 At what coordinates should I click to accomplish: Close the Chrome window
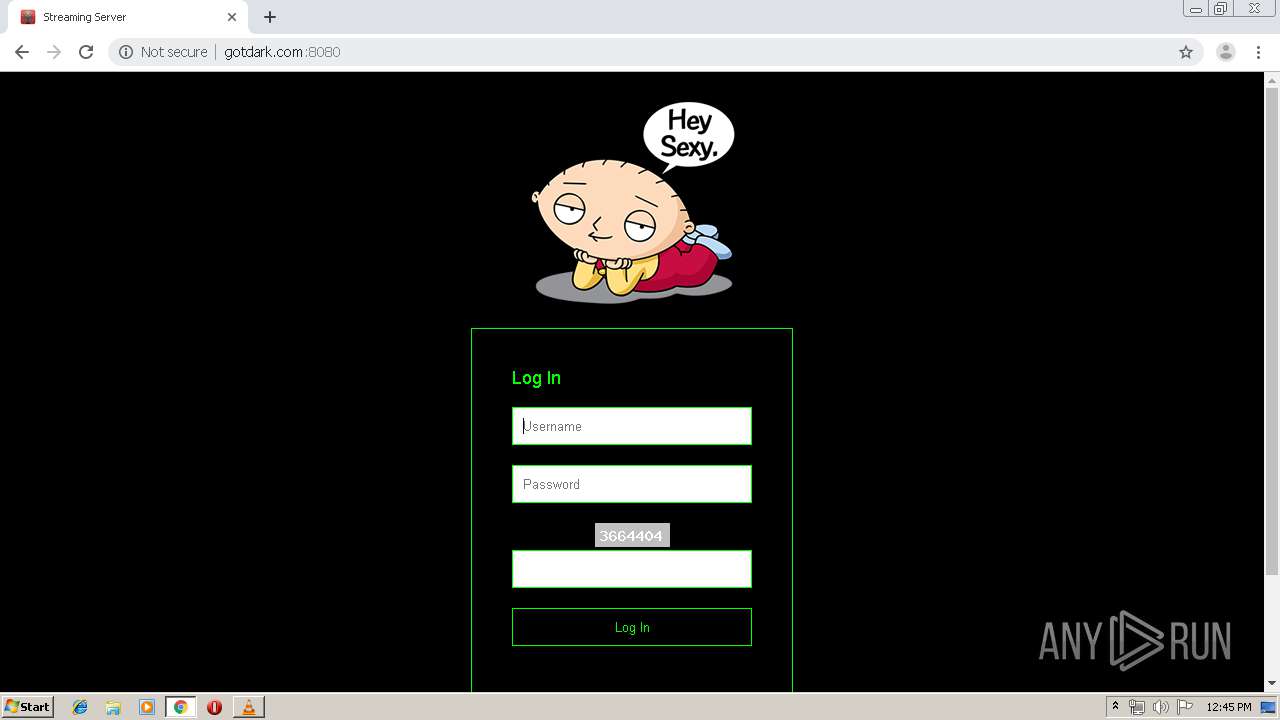click(1255, 9)
